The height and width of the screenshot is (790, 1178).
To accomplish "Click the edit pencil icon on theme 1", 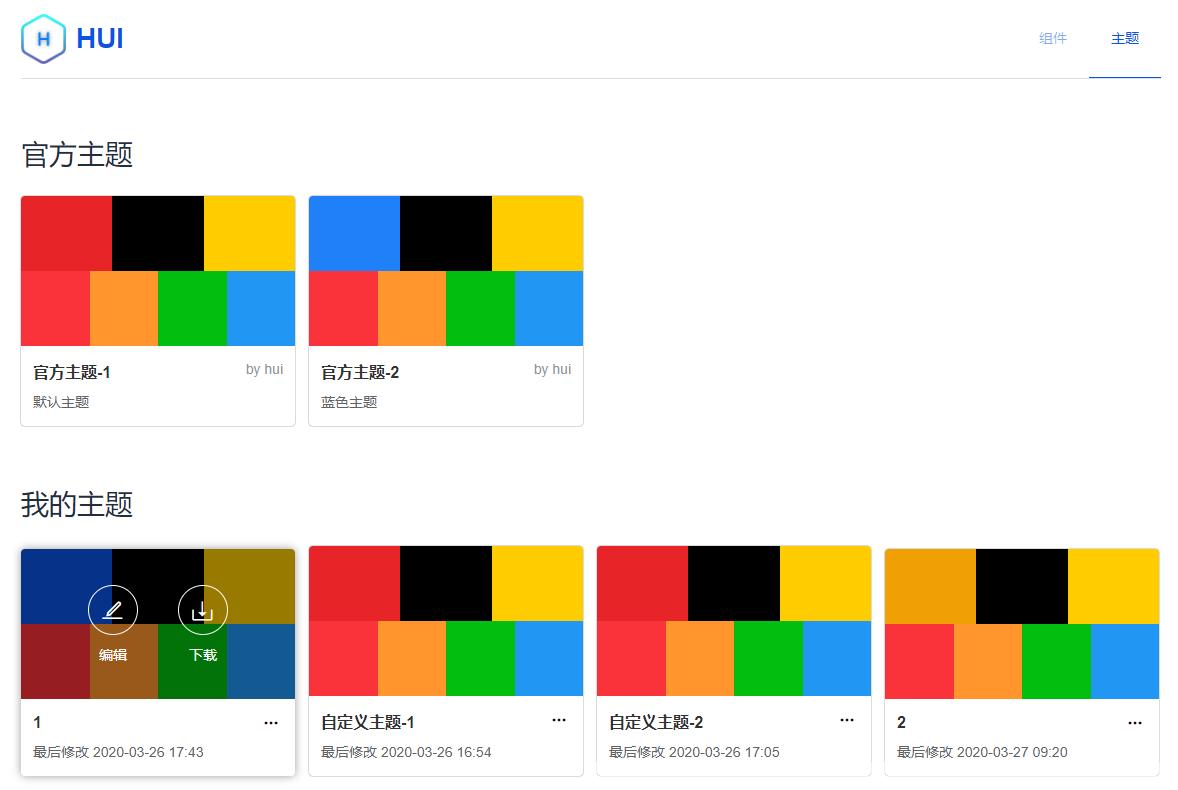I will coord(113,609).
